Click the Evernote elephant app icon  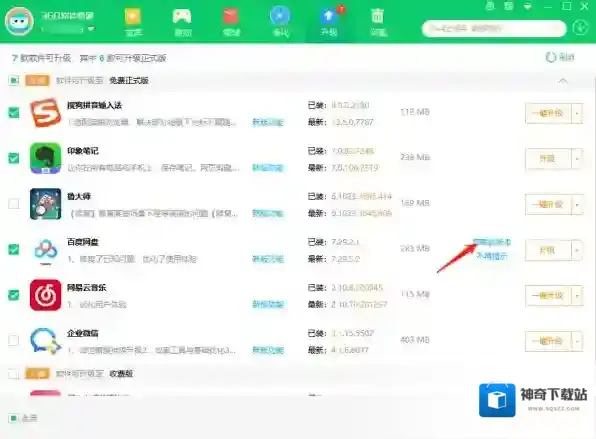coord(45,158)
